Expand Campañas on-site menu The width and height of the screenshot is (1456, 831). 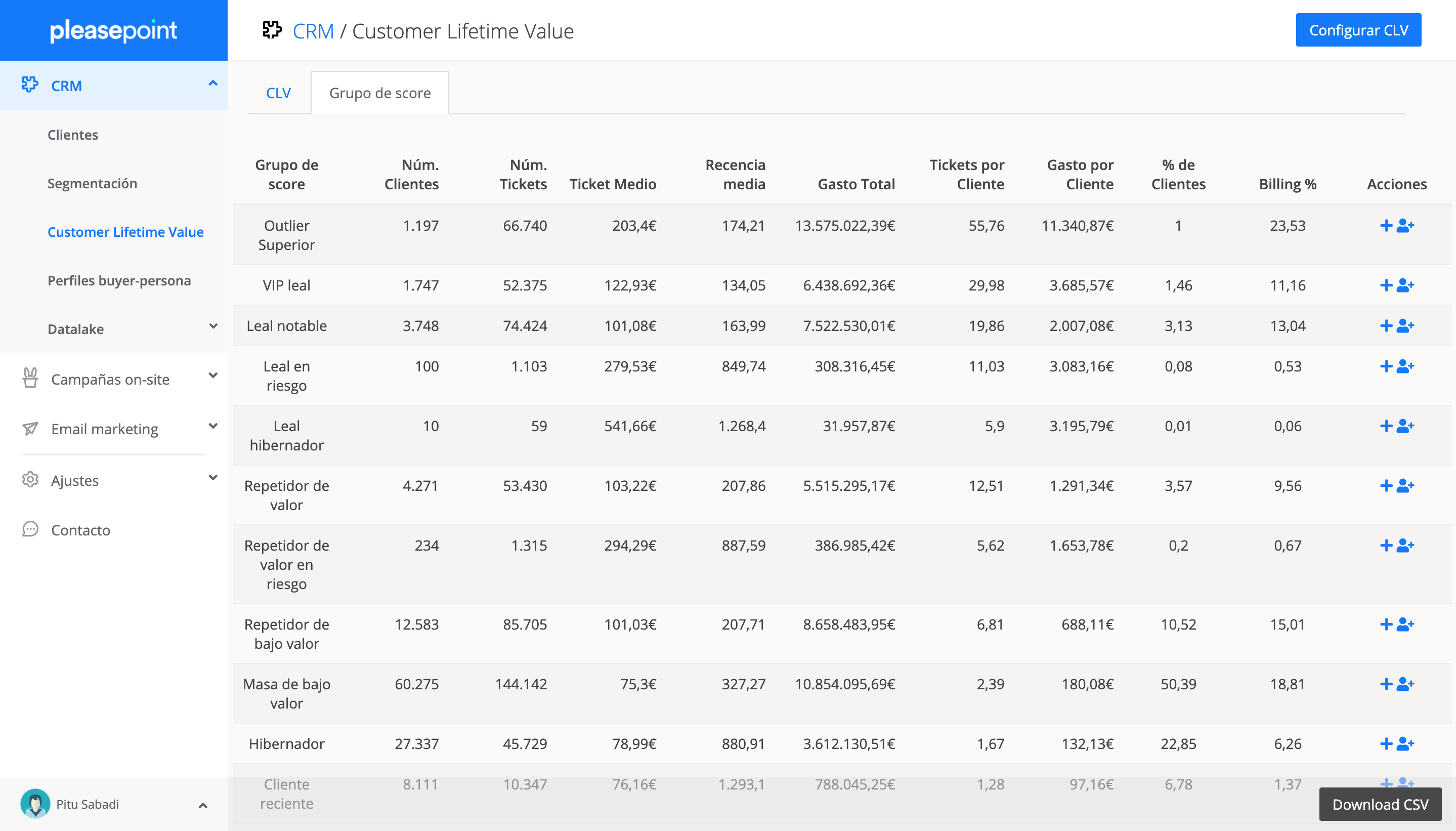click(x=213, y=376)
